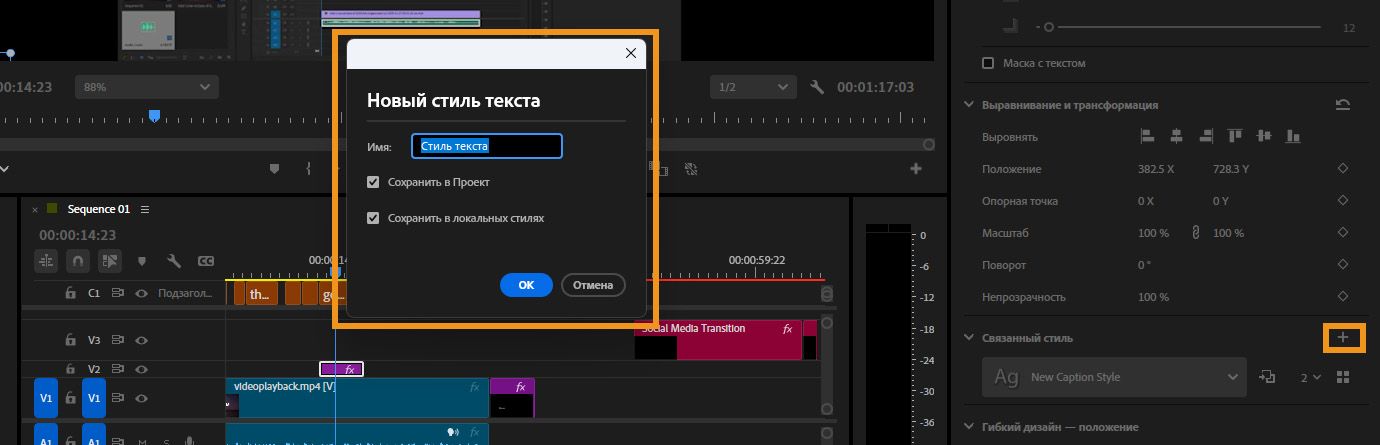Uncheck 'Сохранить в Проект' checkbox

click(373, 183)
